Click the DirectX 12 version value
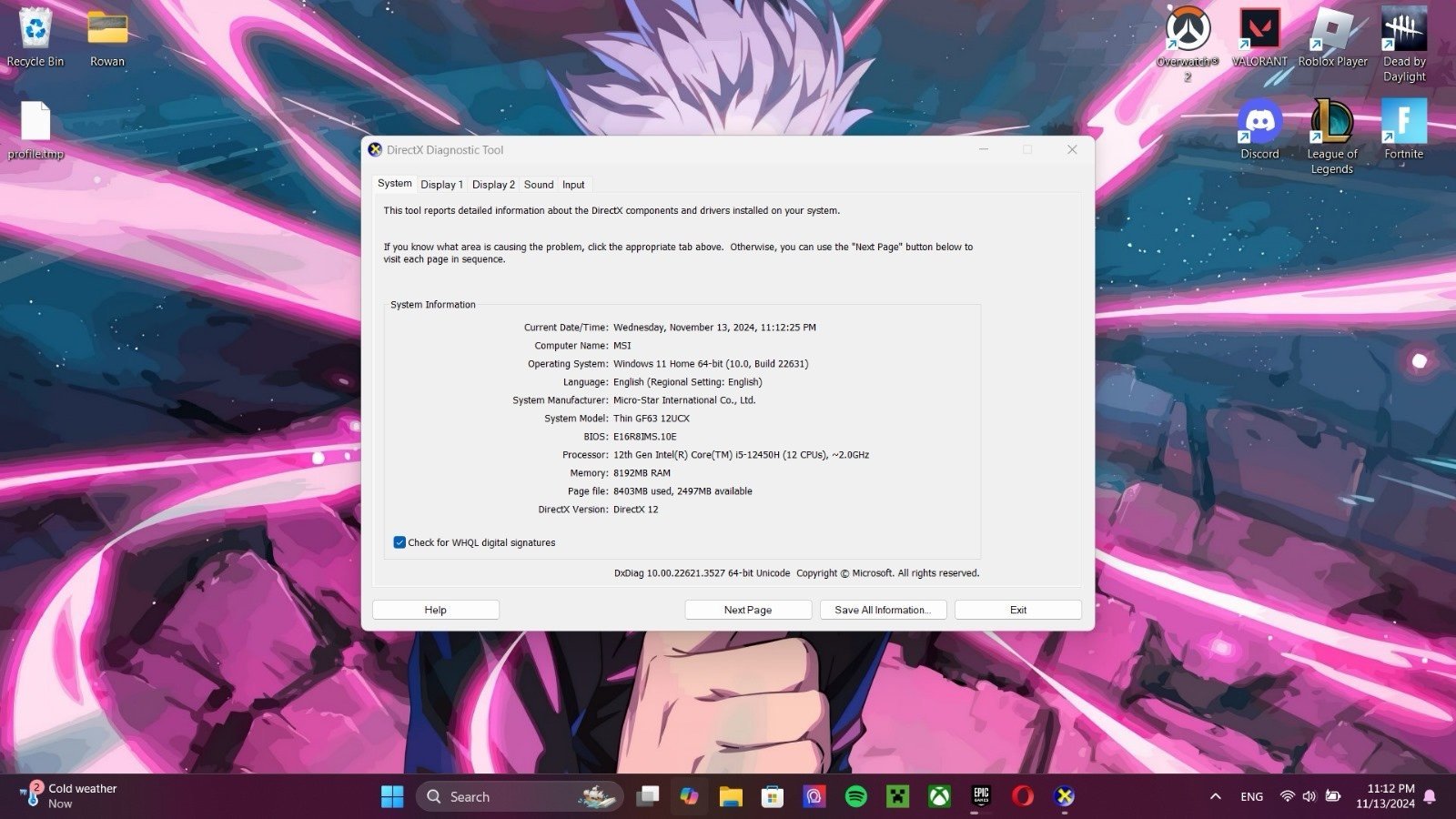The width and height of the screenshot is (1456, 819). click(x=635, y=510)
